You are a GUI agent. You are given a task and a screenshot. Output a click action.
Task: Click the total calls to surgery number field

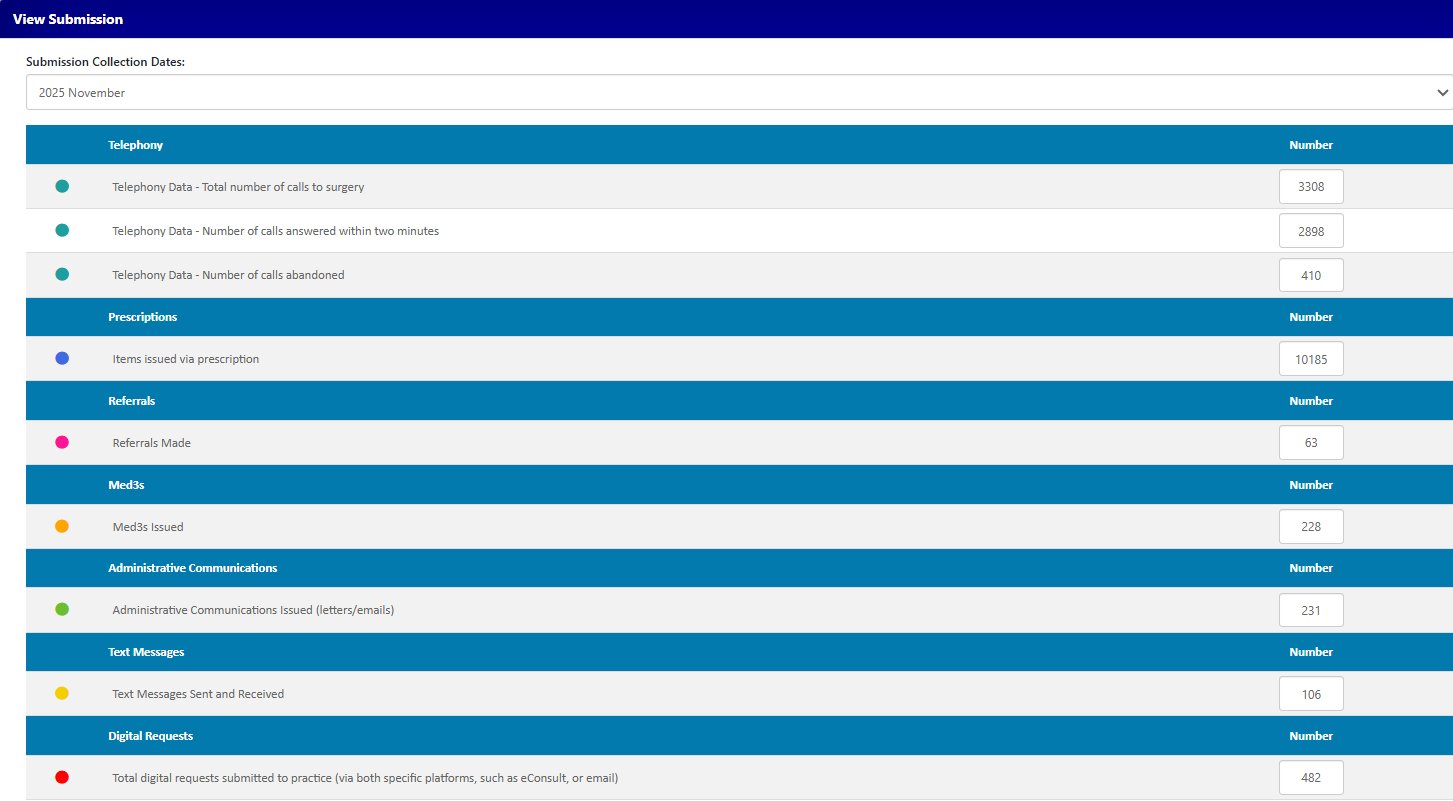[1310, 187]
